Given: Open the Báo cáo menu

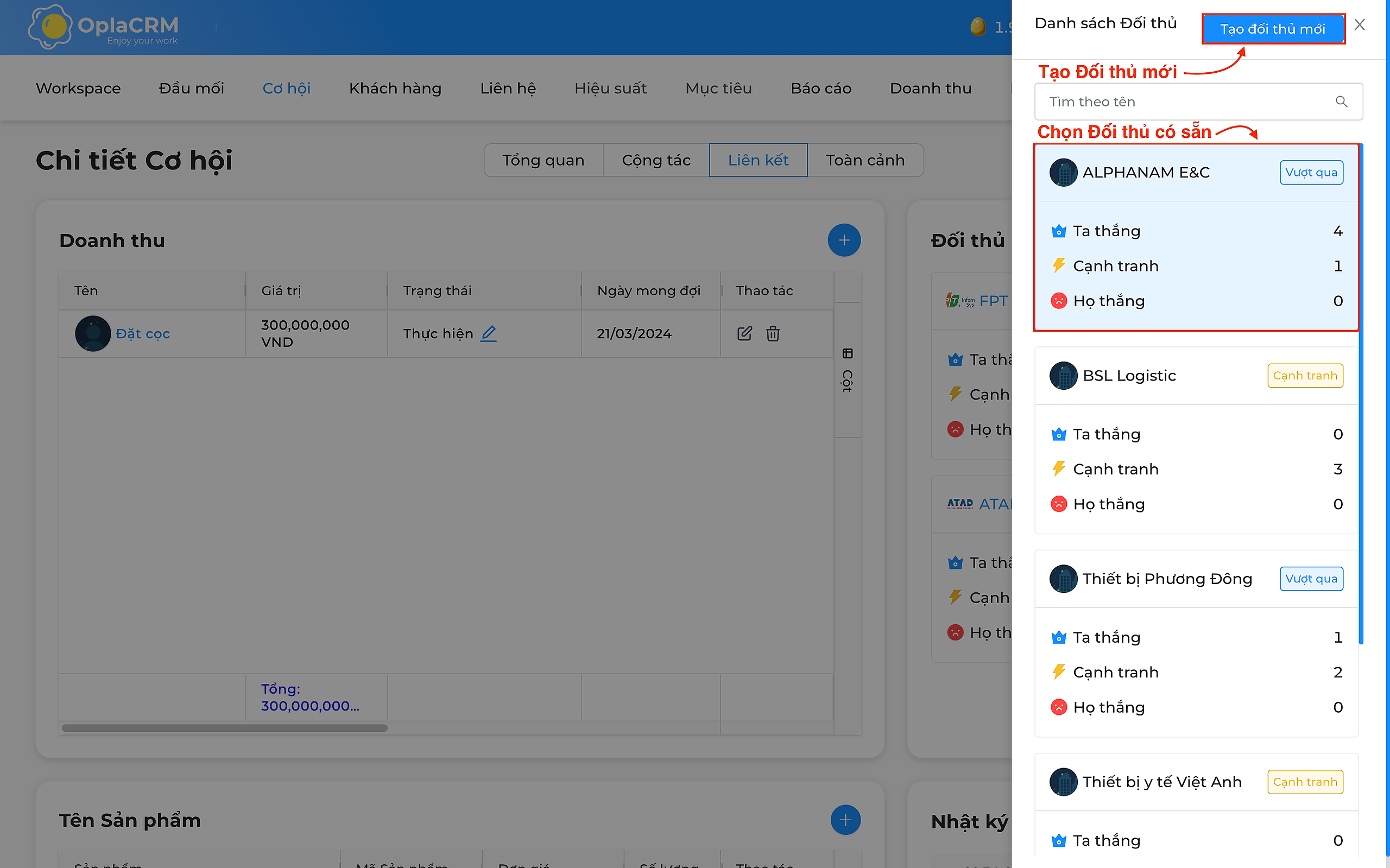Looking at the screenshot, I should tap(820, 88).
